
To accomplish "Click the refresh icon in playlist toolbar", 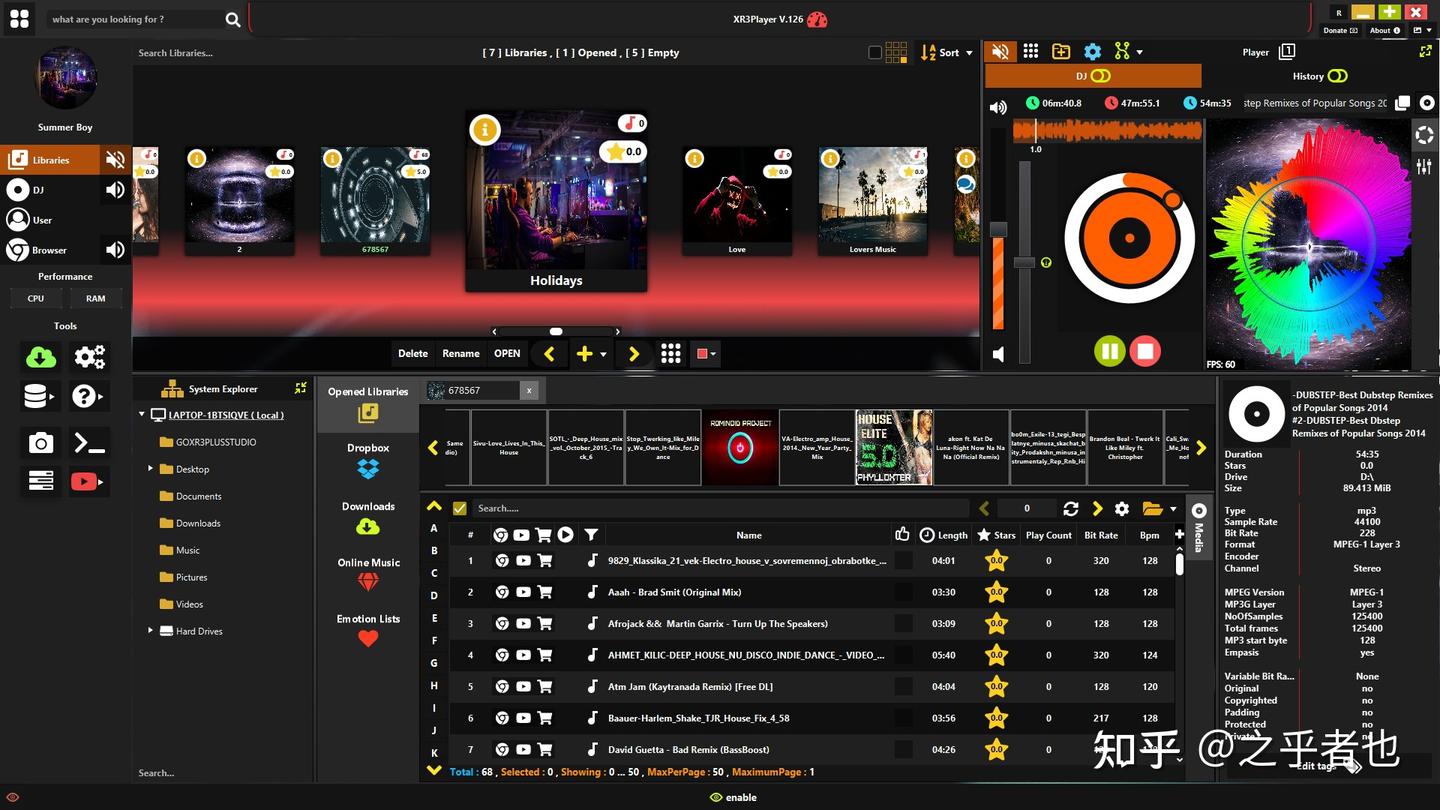I will (x=1070, y=509).
